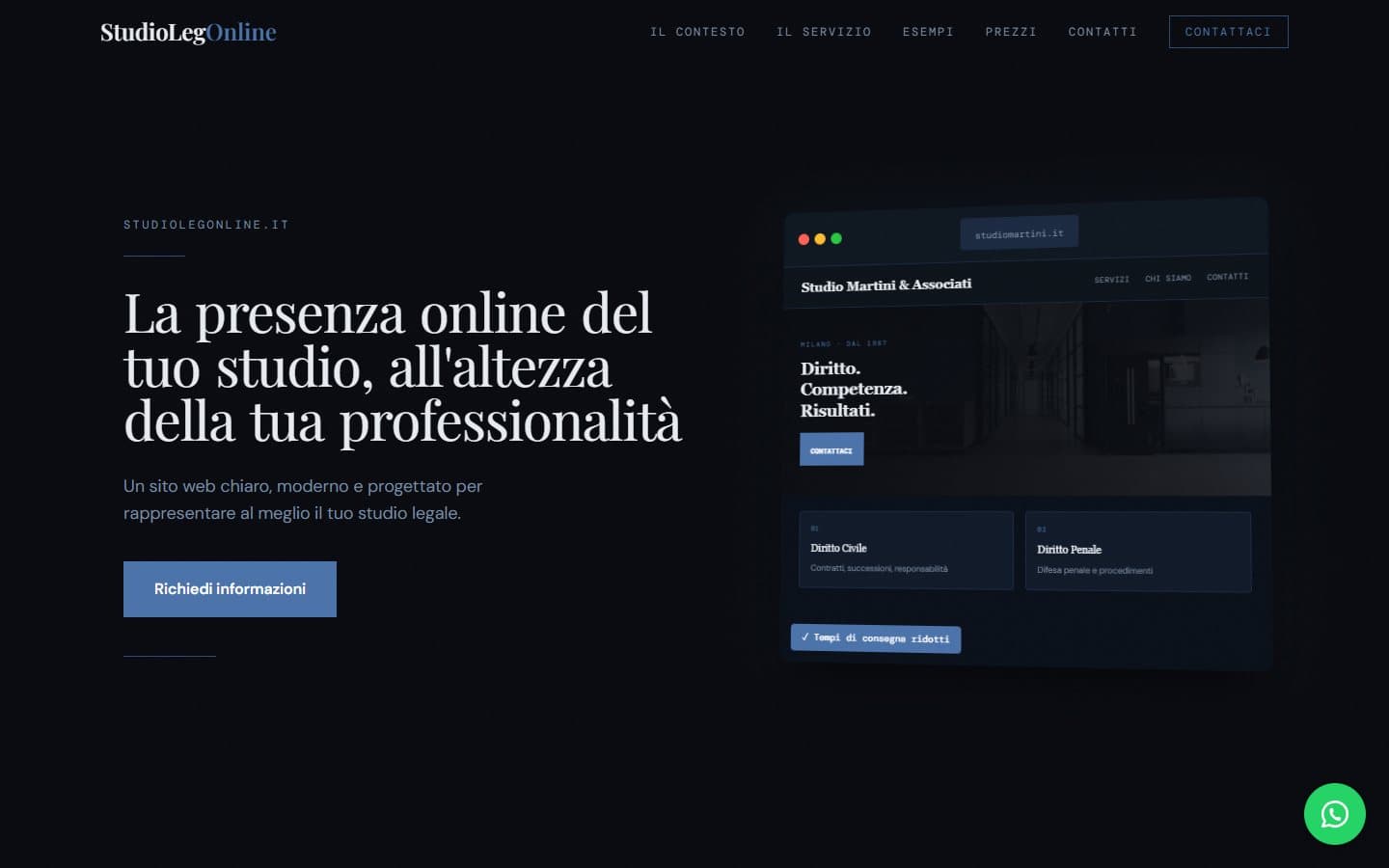Click the Tempi di consegna ridotti badge
This screenshot has width=1389, height=868.
click(876, 638)
